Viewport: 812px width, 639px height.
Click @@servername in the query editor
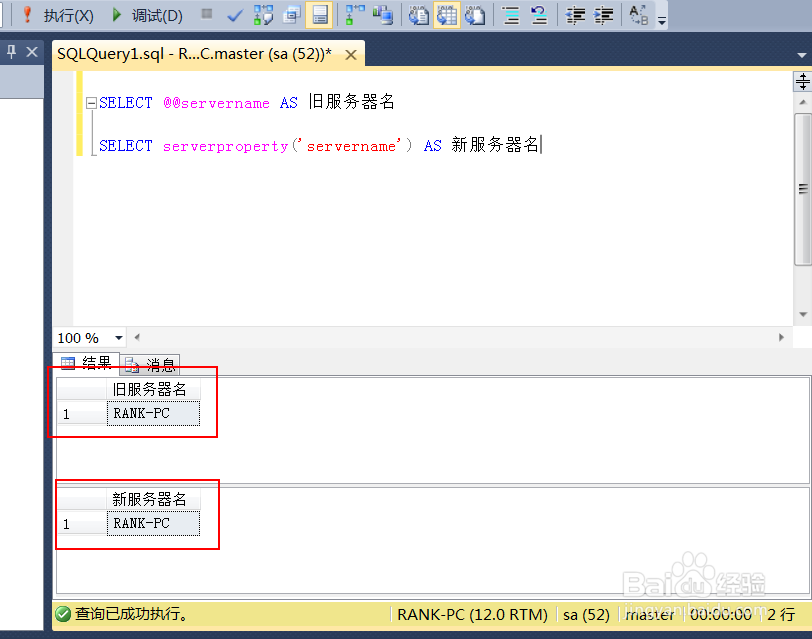click(216, 103)
